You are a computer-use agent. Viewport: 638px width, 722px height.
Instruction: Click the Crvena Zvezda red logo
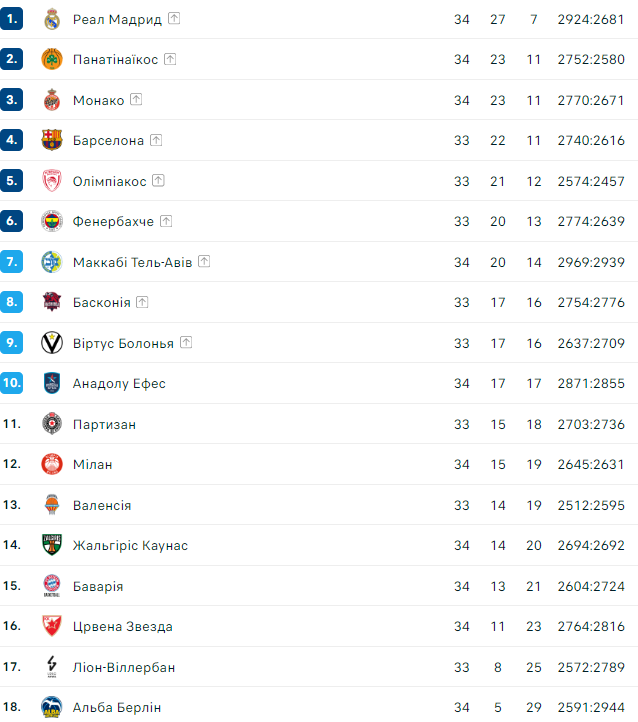click(x=52, y=627)
